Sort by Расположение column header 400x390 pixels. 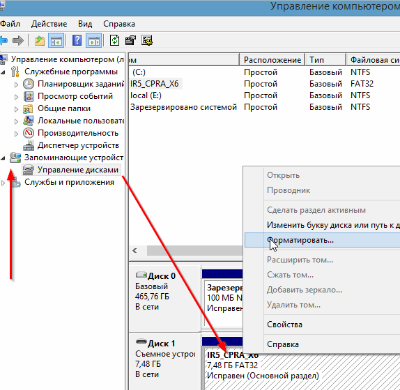(x=272, y=60)
